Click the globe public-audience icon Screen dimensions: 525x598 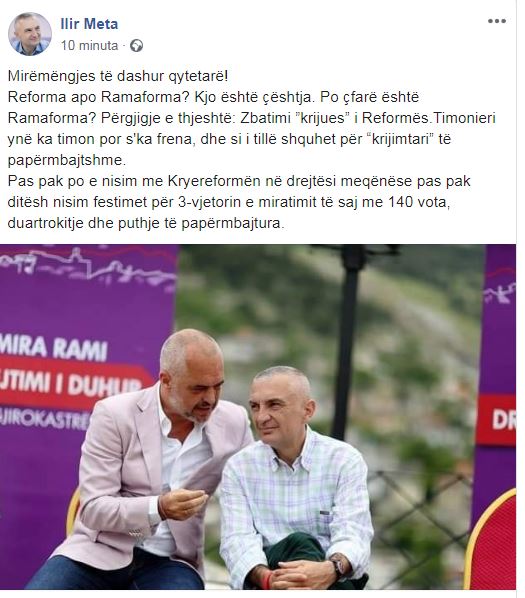click(x=136, y=46)
